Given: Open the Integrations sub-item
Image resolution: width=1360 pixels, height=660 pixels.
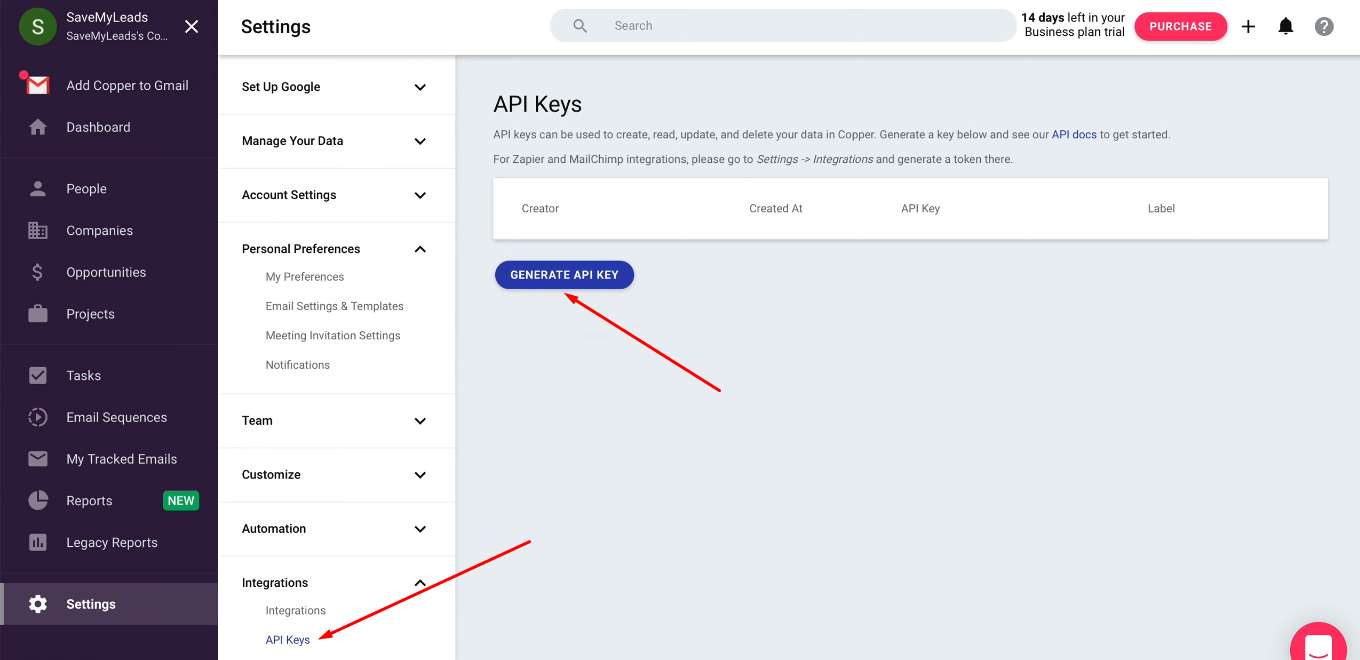Looking at the screenshot, I should pos(295,611).
